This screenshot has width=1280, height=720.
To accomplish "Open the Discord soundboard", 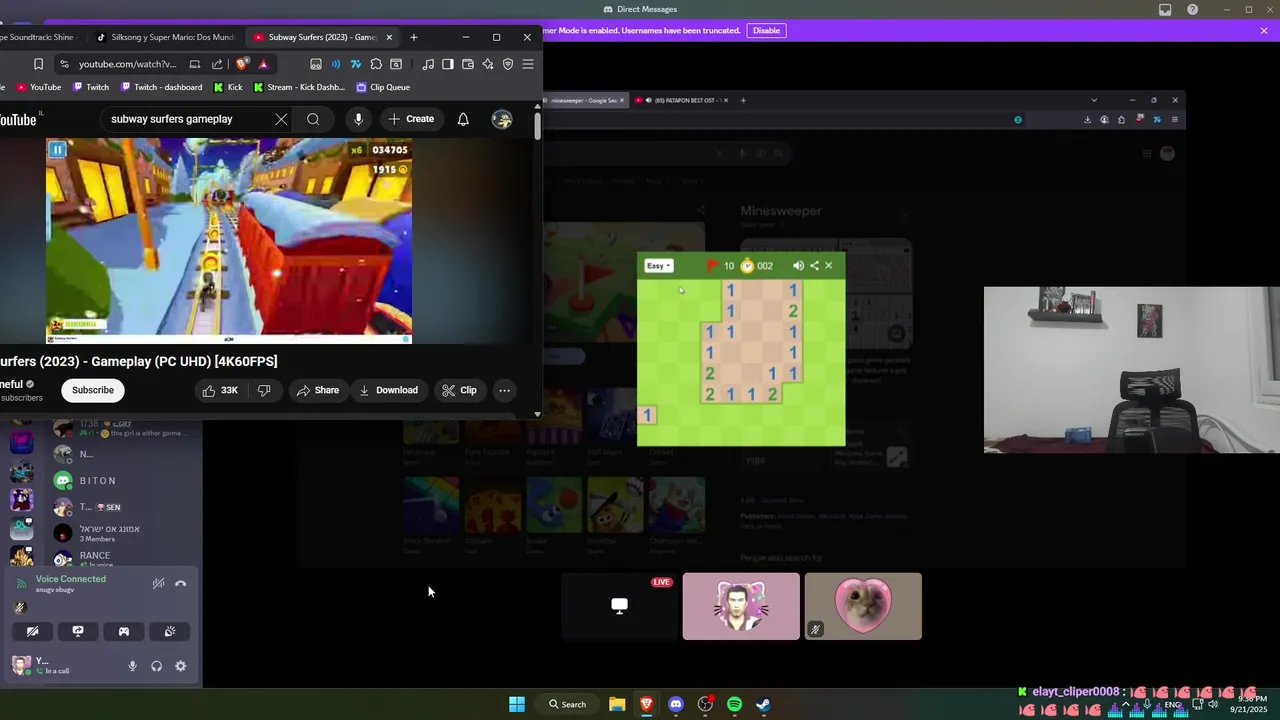I will (x=170, y=631).
